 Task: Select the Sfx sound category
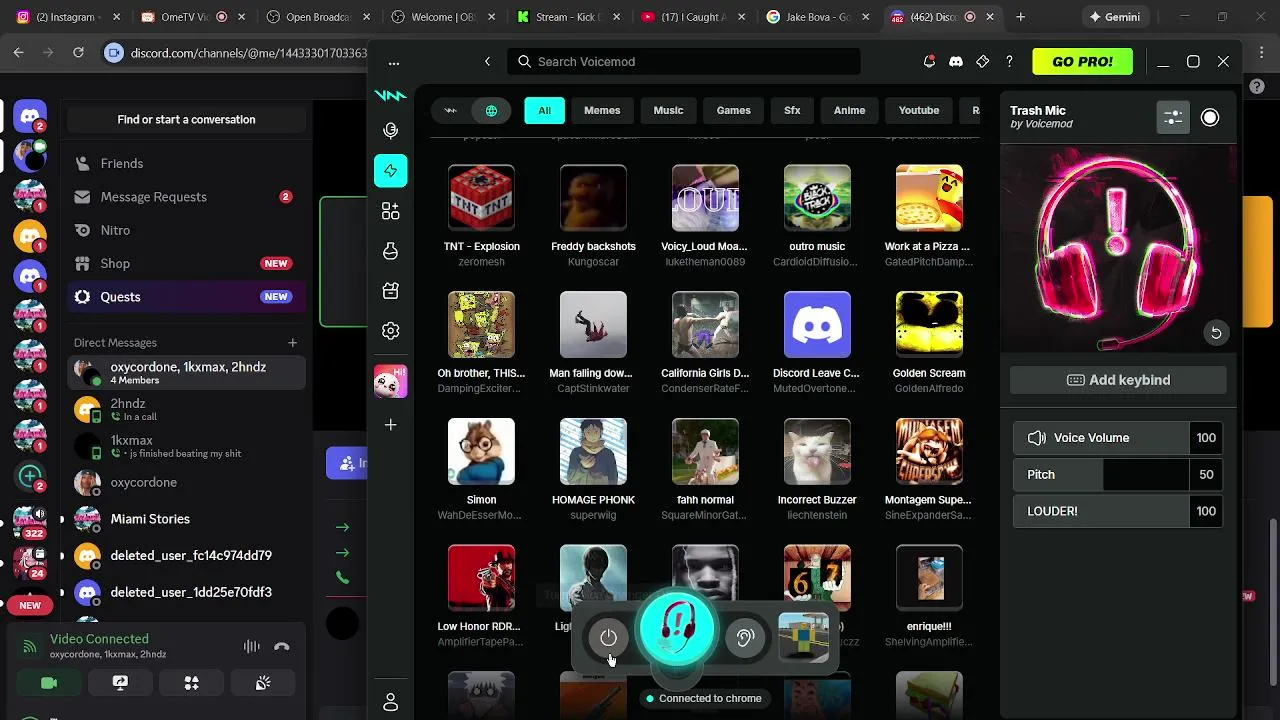792,111
